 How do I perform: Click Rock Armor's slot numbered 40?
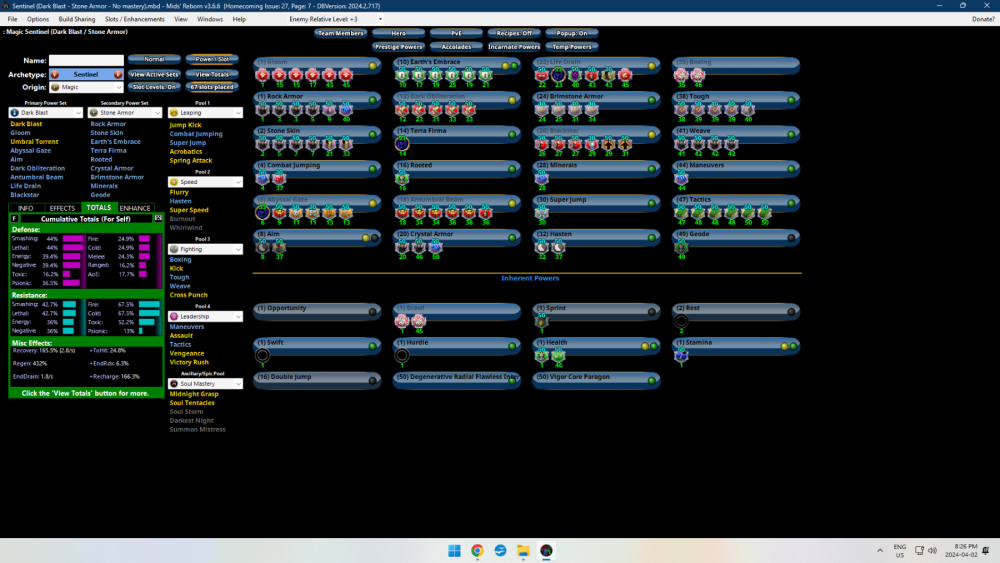346,110
